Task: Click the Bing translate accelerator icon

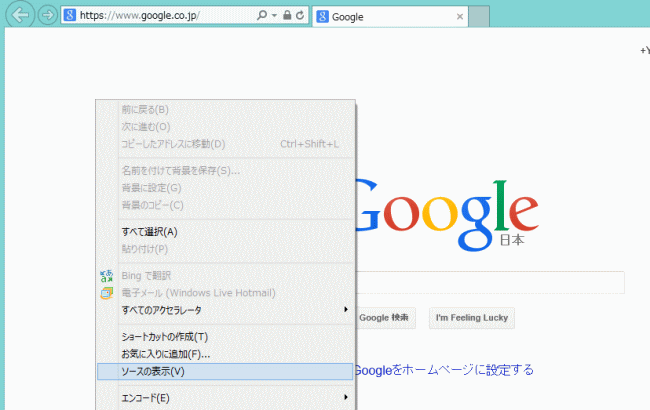Action: click(x=107, y=276)
